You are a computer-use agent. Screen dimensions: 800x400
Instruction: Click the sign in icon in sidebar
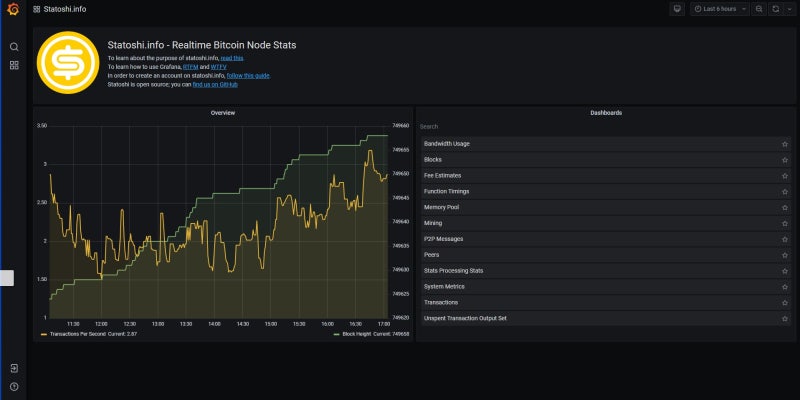[14, 368]
